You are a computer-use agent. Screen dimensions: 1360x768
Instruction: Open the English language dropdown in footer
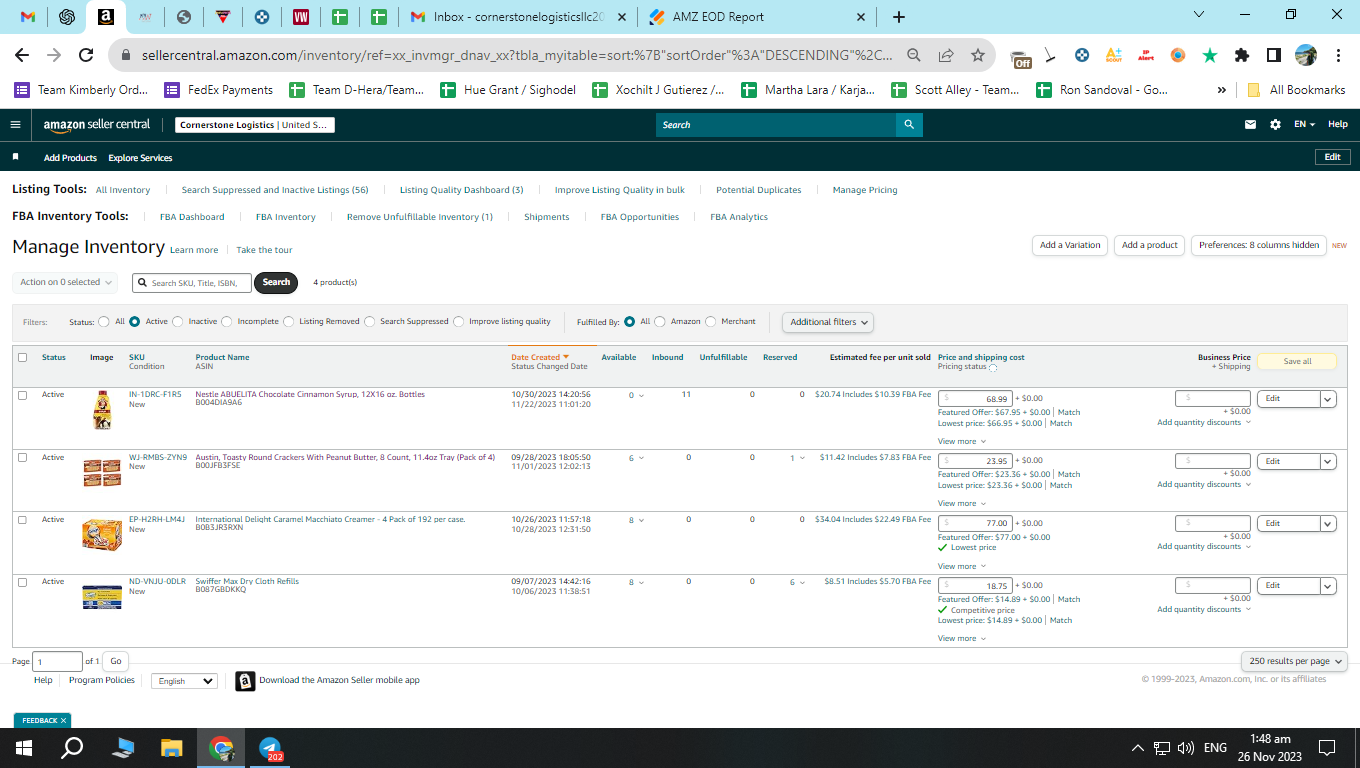pos(184,681)
